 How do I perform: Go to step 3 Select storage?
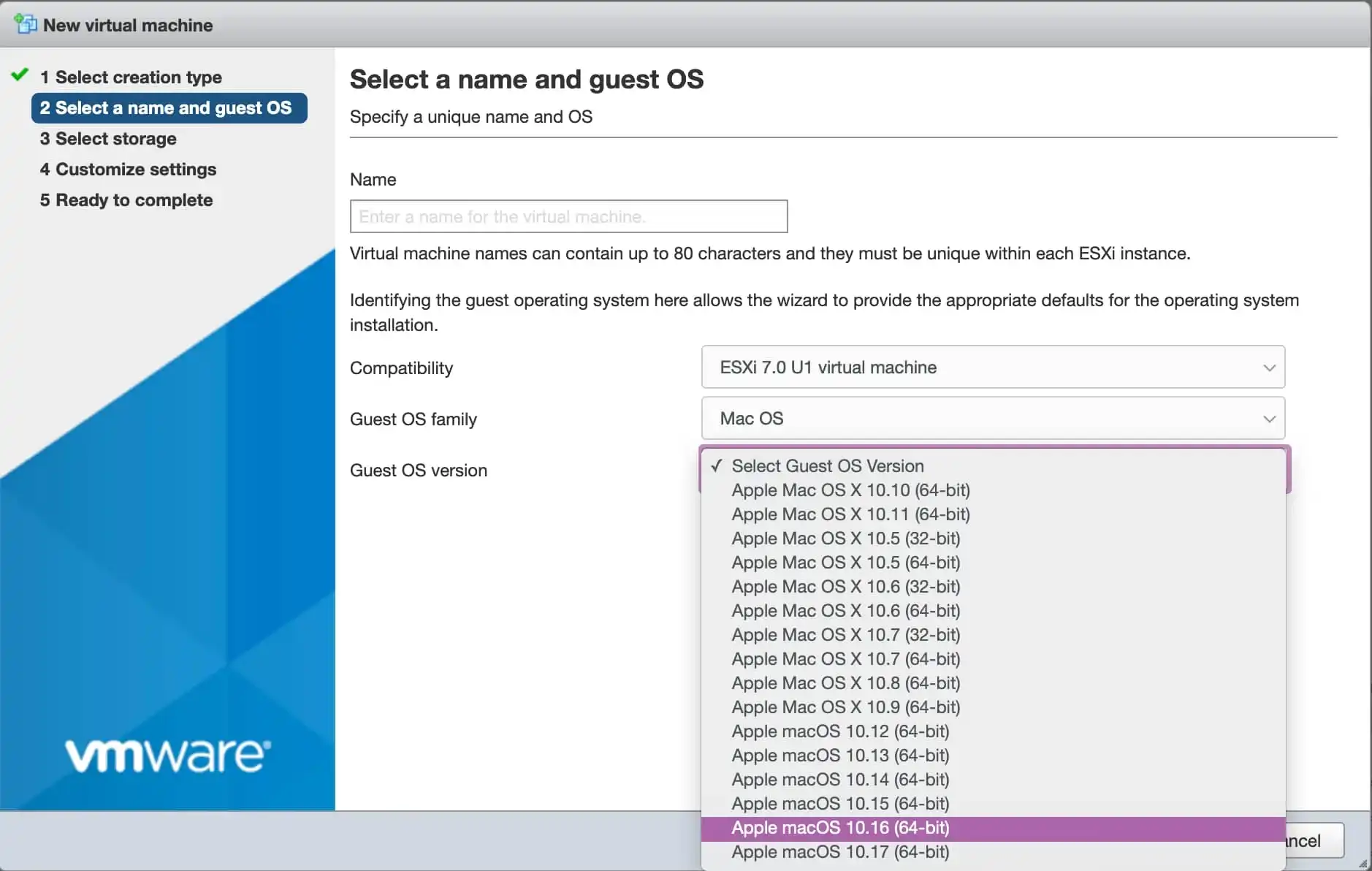click(107, 139)
